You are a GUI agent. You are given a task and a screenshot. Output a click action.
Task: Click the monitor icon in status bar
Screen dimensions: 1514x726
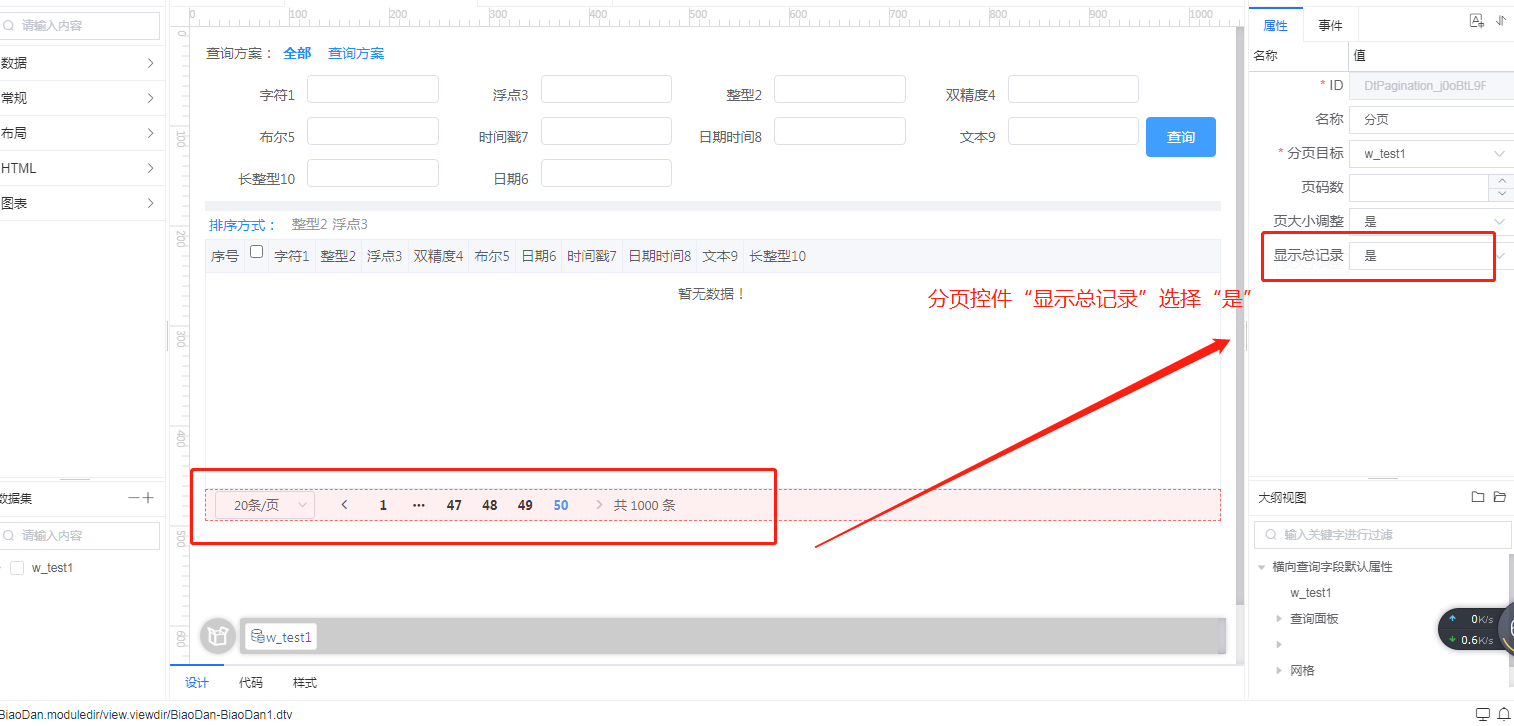(x=1483, y=714)
